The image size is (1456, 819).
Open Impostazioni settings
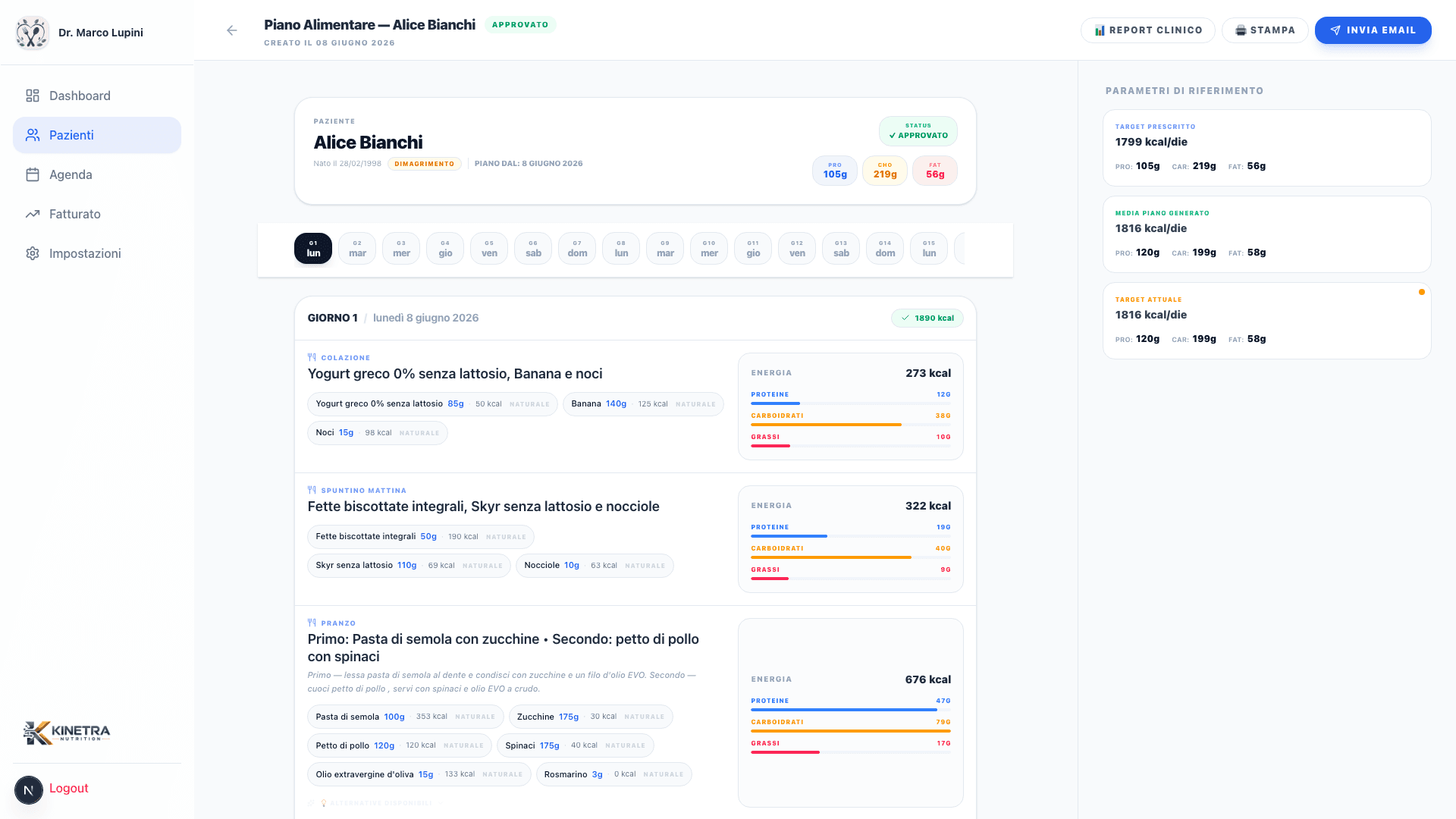(97, 253)
